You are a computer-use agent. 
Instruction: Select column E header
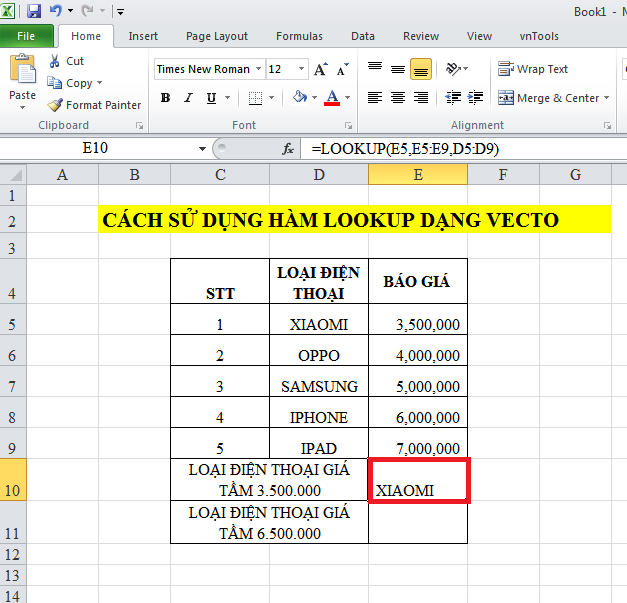pos(418,175)
